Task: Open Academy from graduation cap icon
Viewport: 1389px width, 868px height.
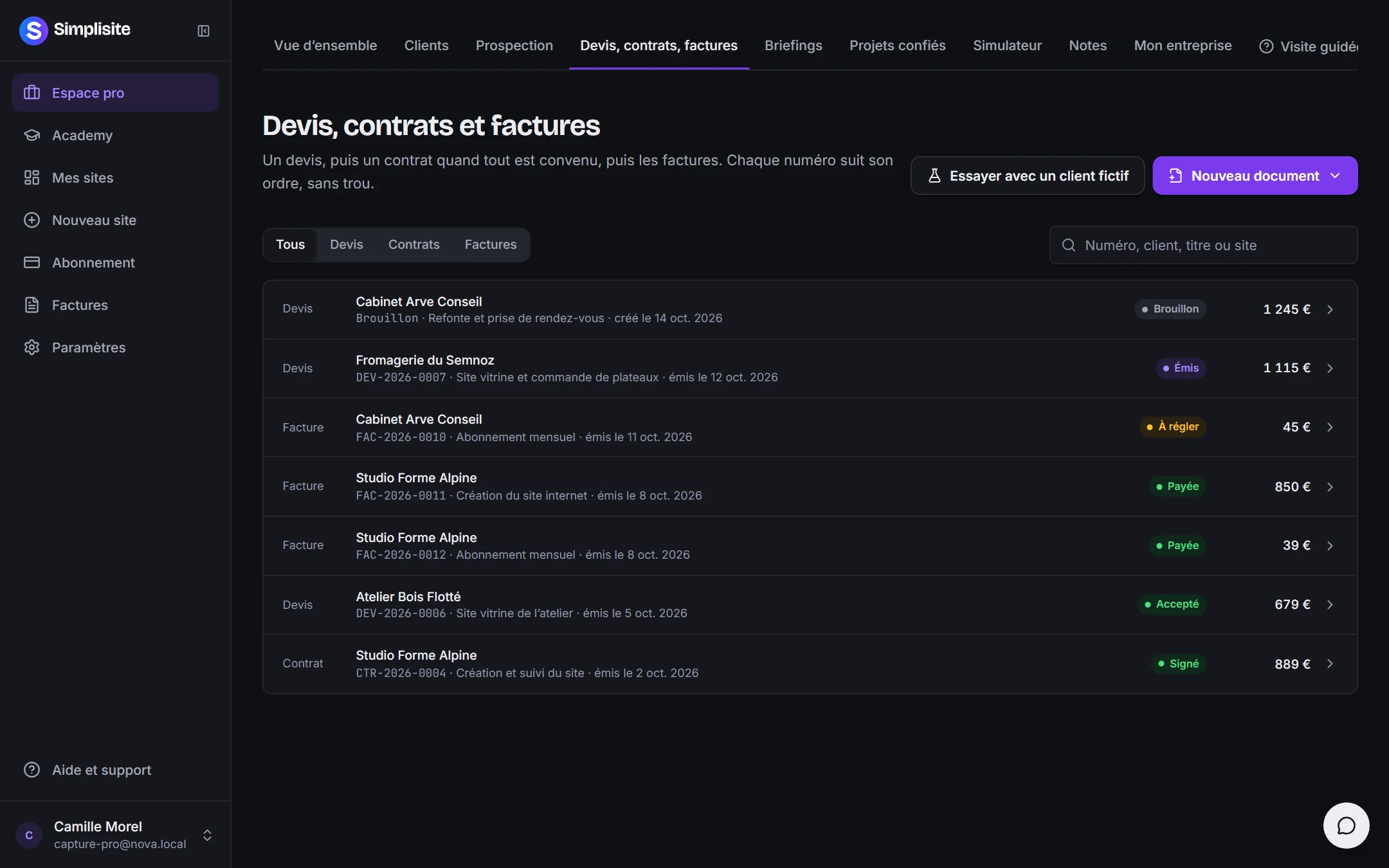Action: tap(32, 135)
